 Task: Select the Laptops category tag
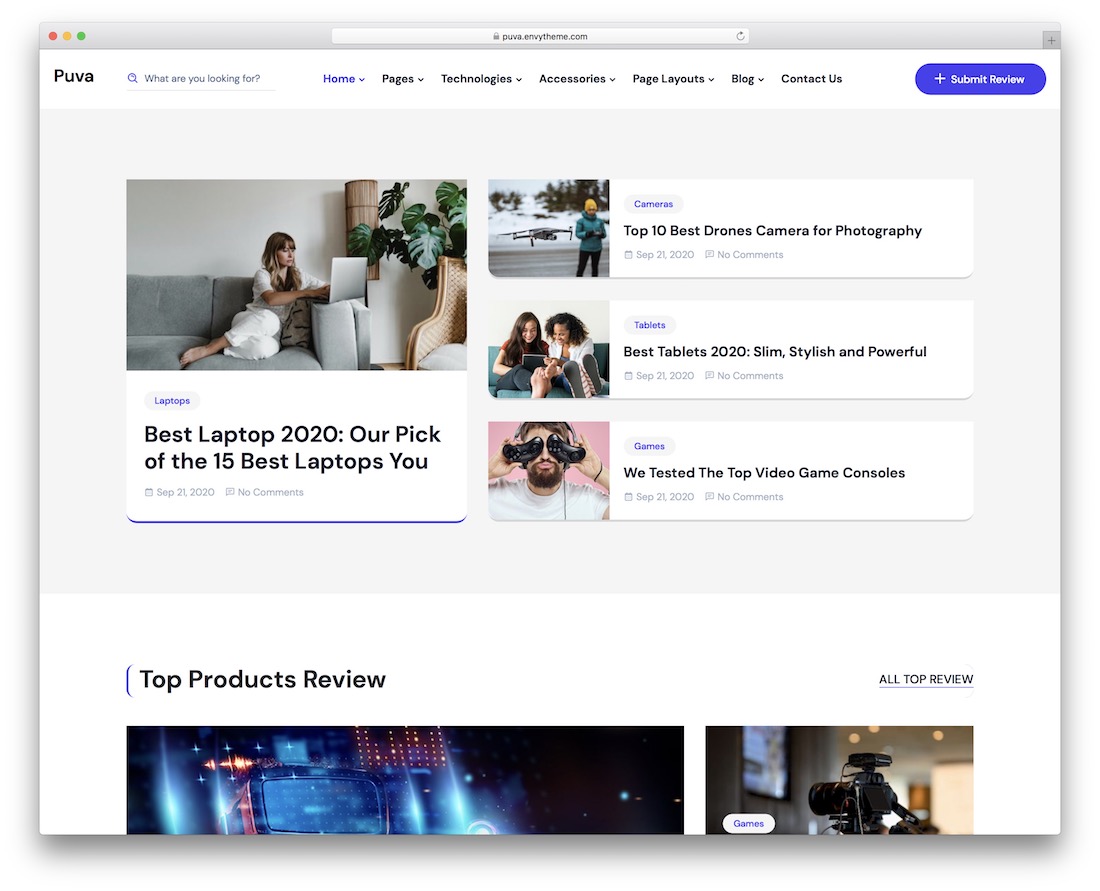coord(172,401)
